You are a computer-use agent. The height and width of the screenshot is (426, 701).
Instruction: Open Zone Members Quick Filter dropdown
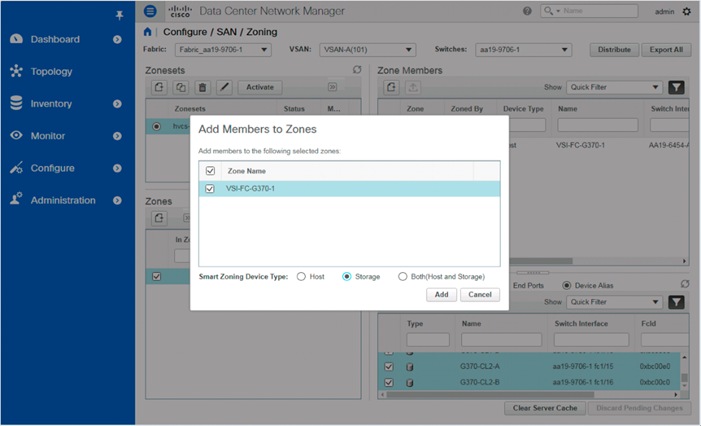pos(614,87)
